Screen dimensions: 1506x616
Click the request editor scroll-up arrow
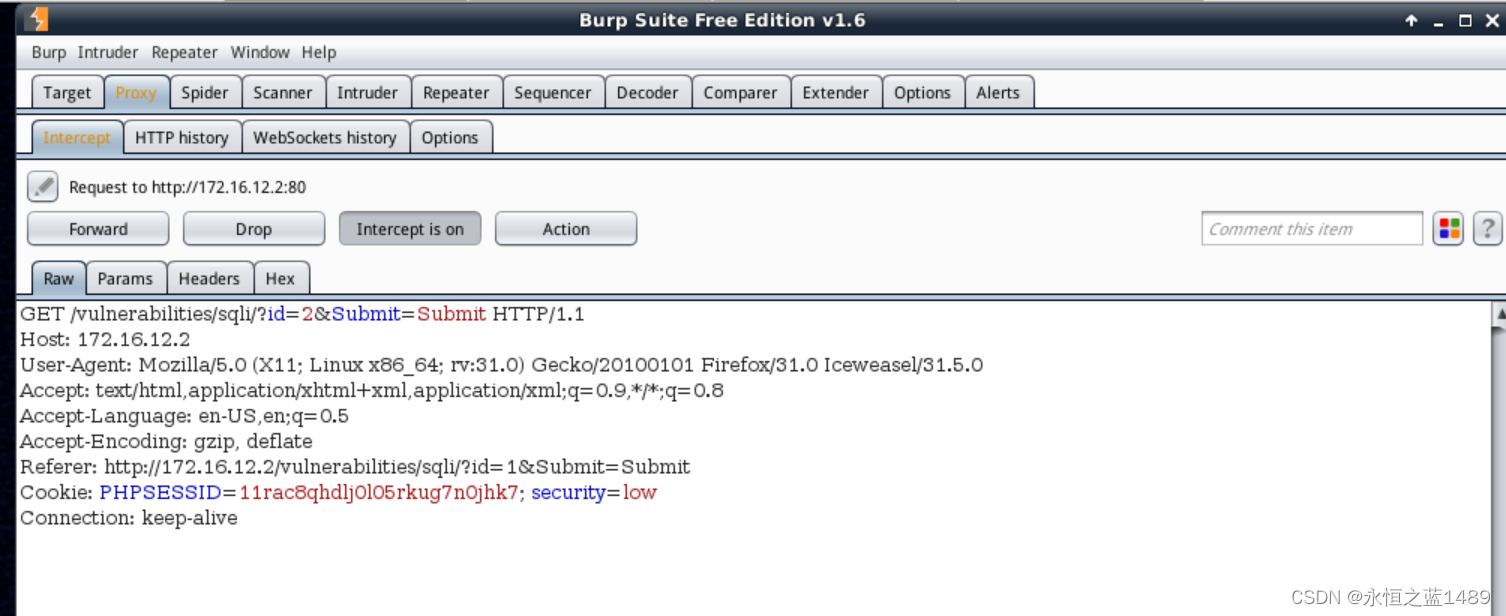[x=1498, y=314]
